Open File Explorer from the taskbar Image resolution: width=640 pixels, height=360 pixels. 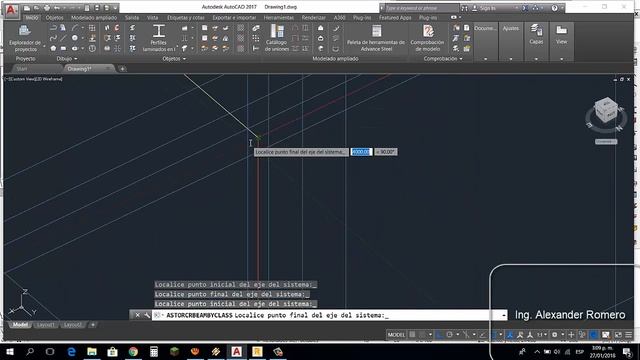tap(92, 351)
